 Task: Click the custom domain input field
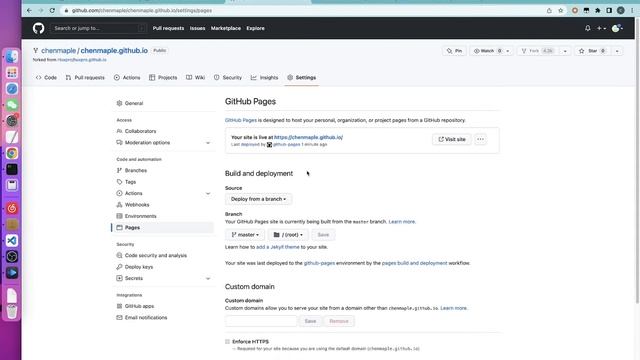(261, 321)
